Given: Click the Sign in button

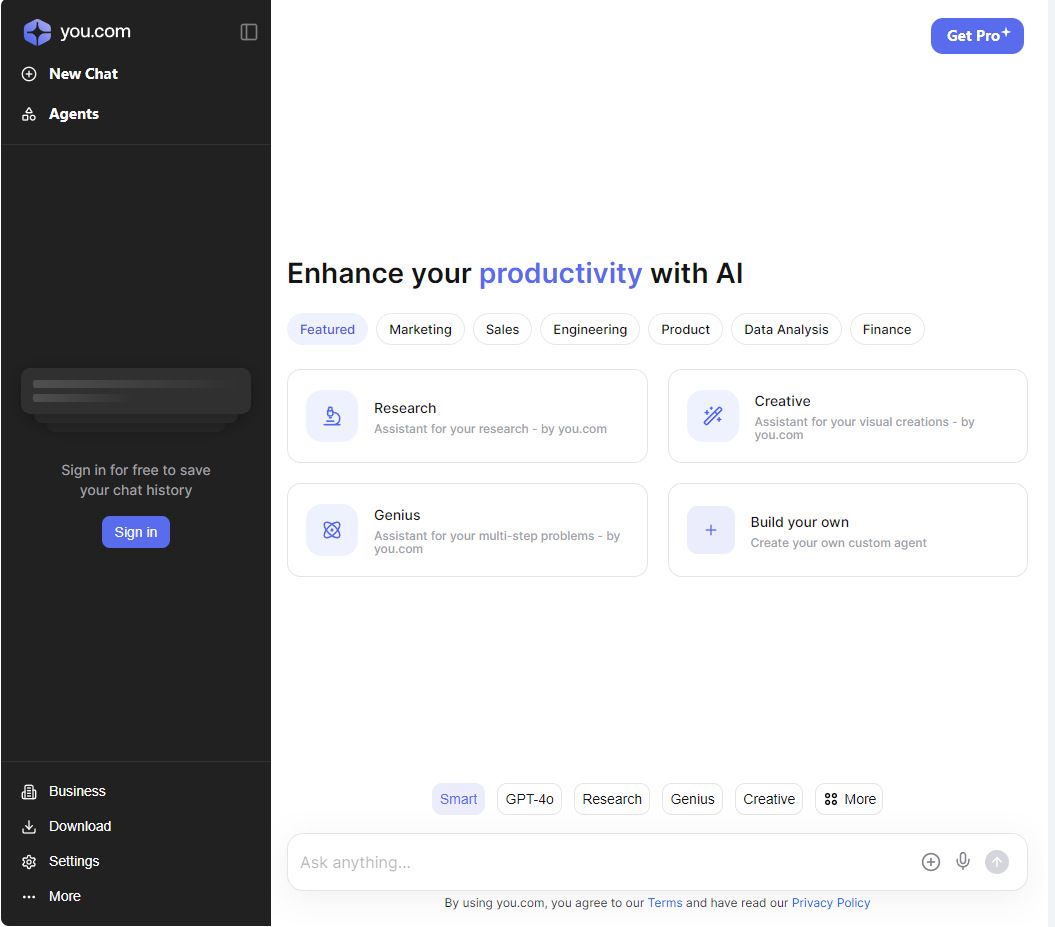Looking at the screenshot, I should pyautogui.click(x=136, y=532).
